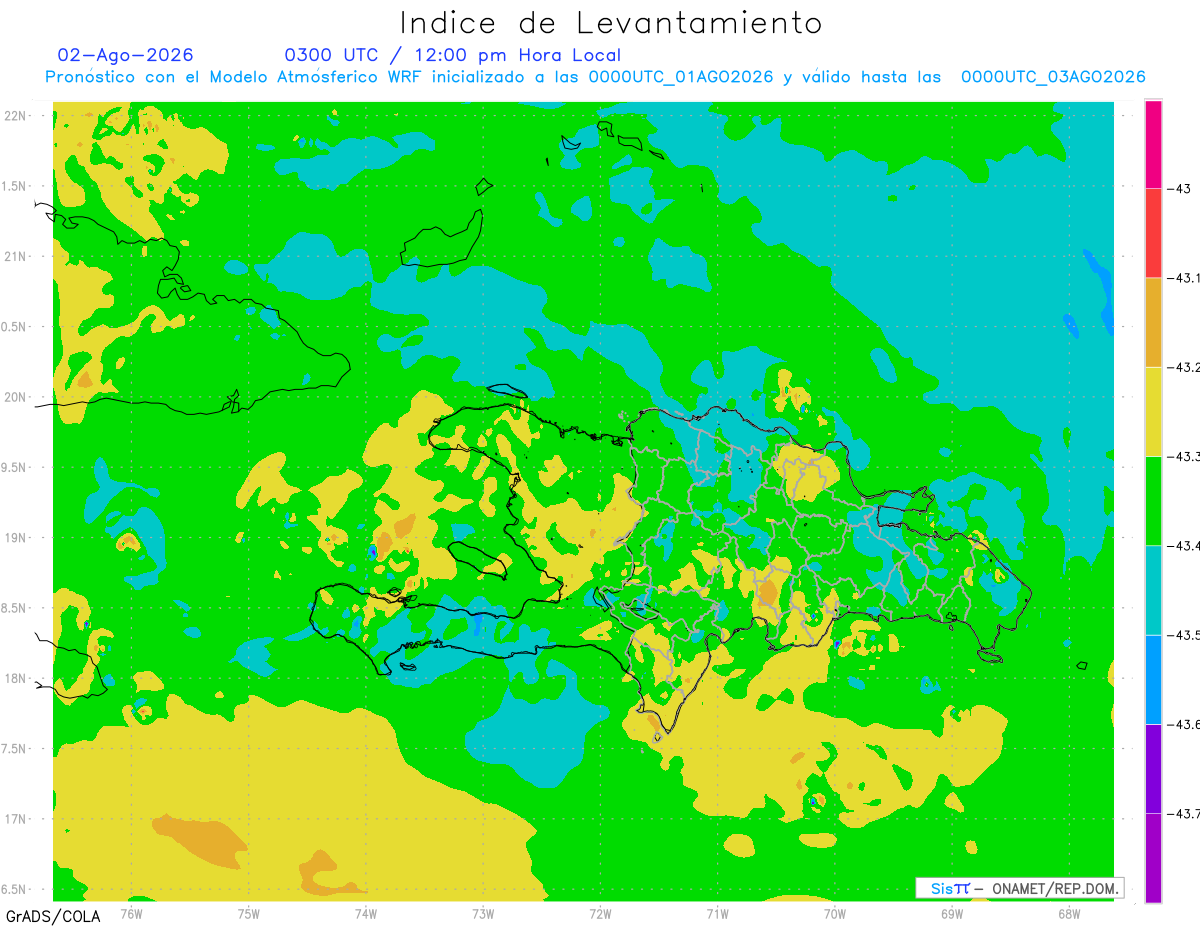Click longitude label '72W'

[x=600, y=913]
